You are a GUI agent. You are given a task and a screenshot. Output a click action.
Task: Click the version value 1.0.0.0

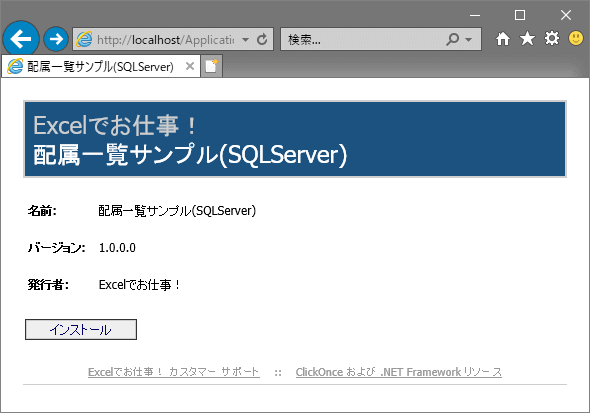tap(117, 248)
